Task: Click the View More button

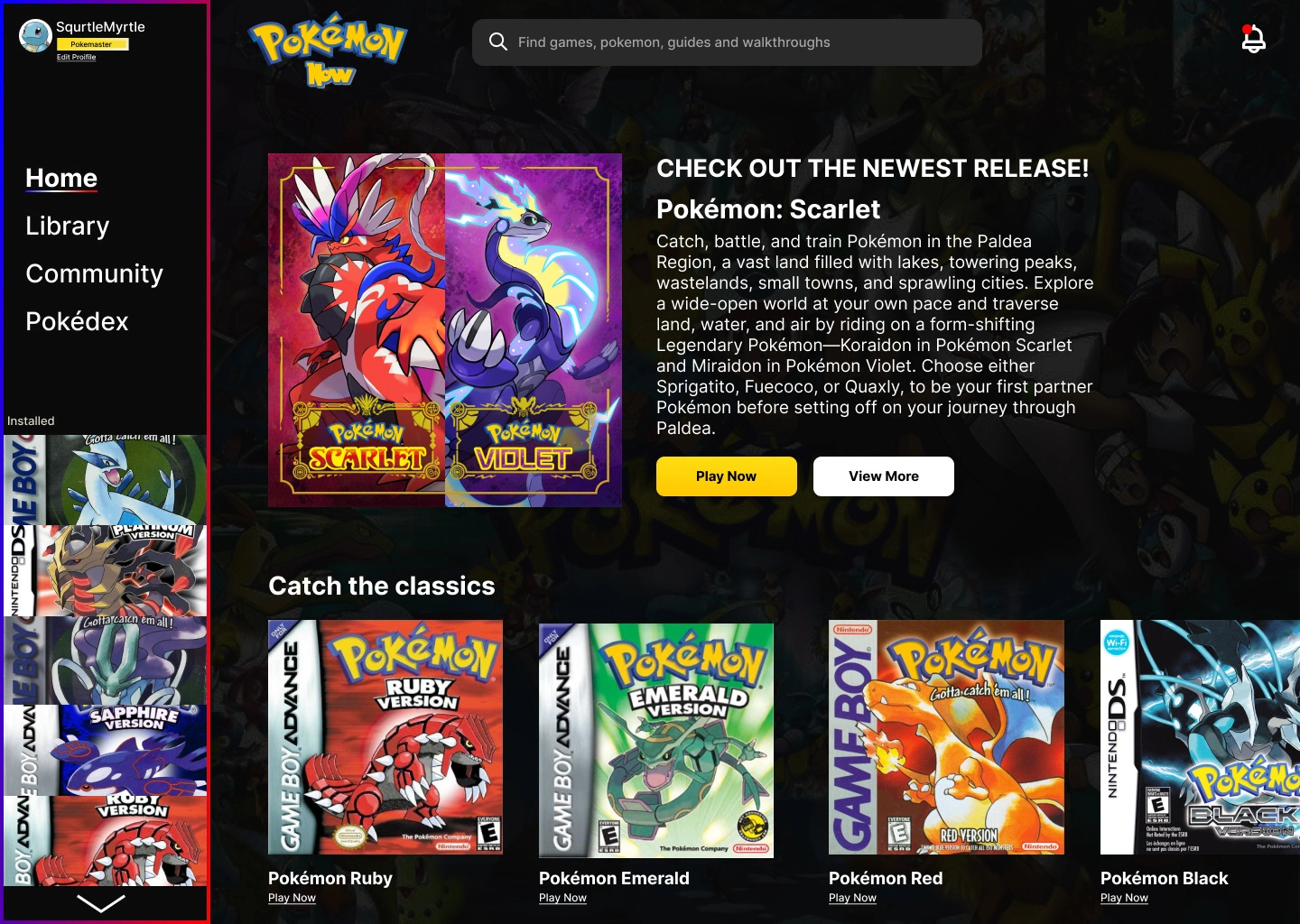Action: pos(884,476)
